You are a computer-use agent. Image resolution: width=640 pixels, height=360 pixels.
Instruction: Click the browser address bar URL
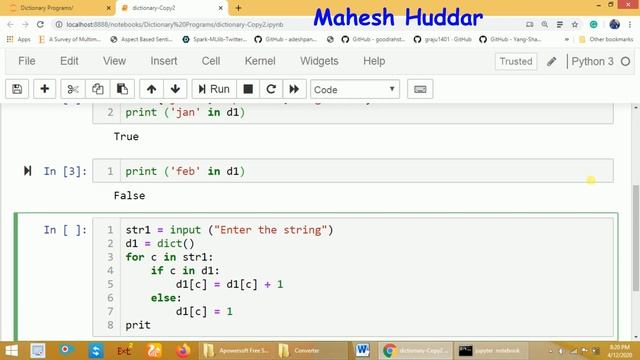pyautogui.click(x=175, y=24)
